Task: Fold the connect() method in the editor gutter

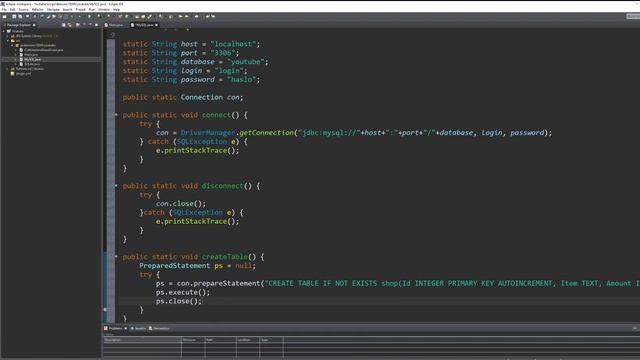Action: pyautogui.click(x=116, y=115)
